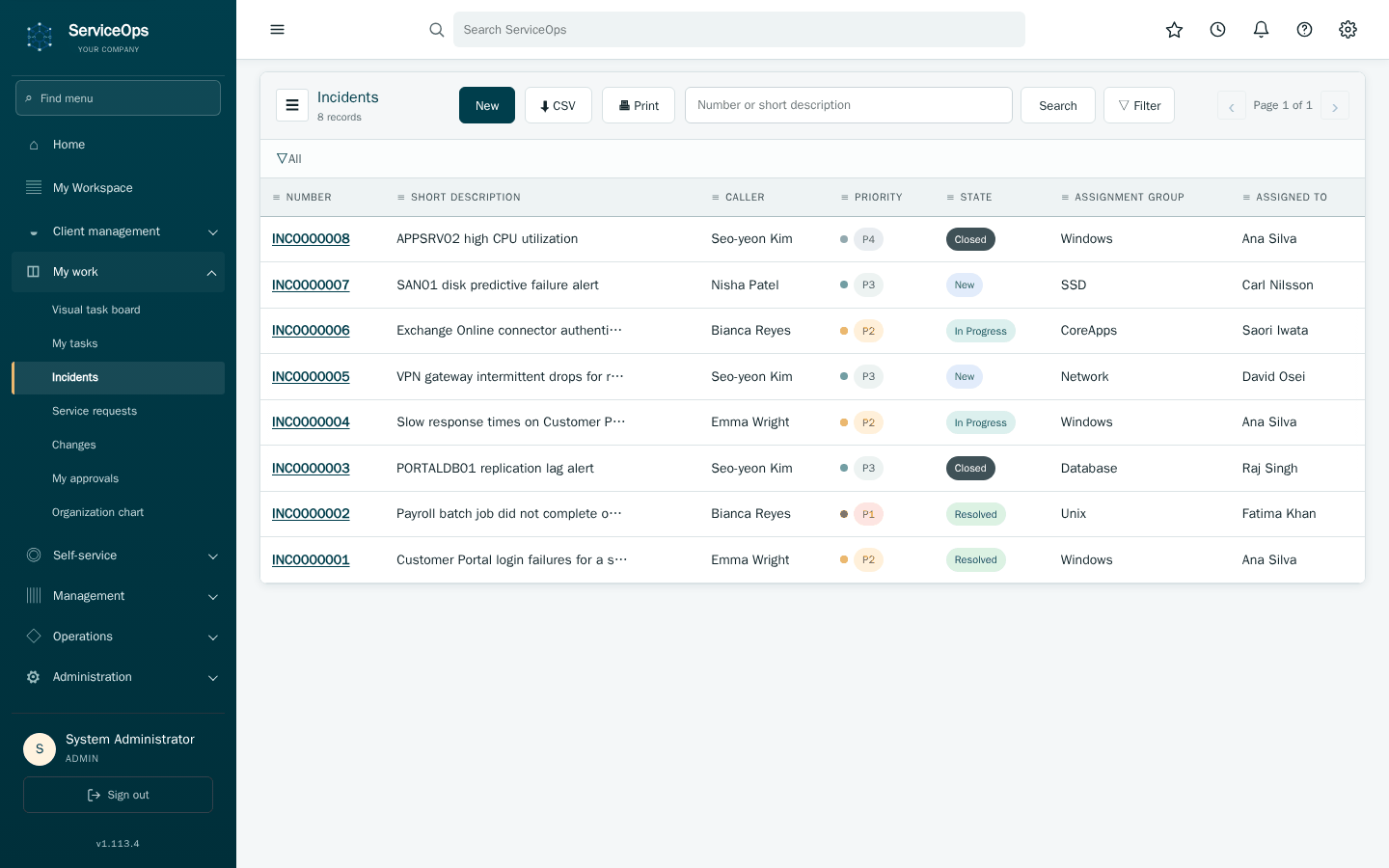This screenshot has width=1389, height=868.
Task: Expand Management chevron
Action: (213, 597)
